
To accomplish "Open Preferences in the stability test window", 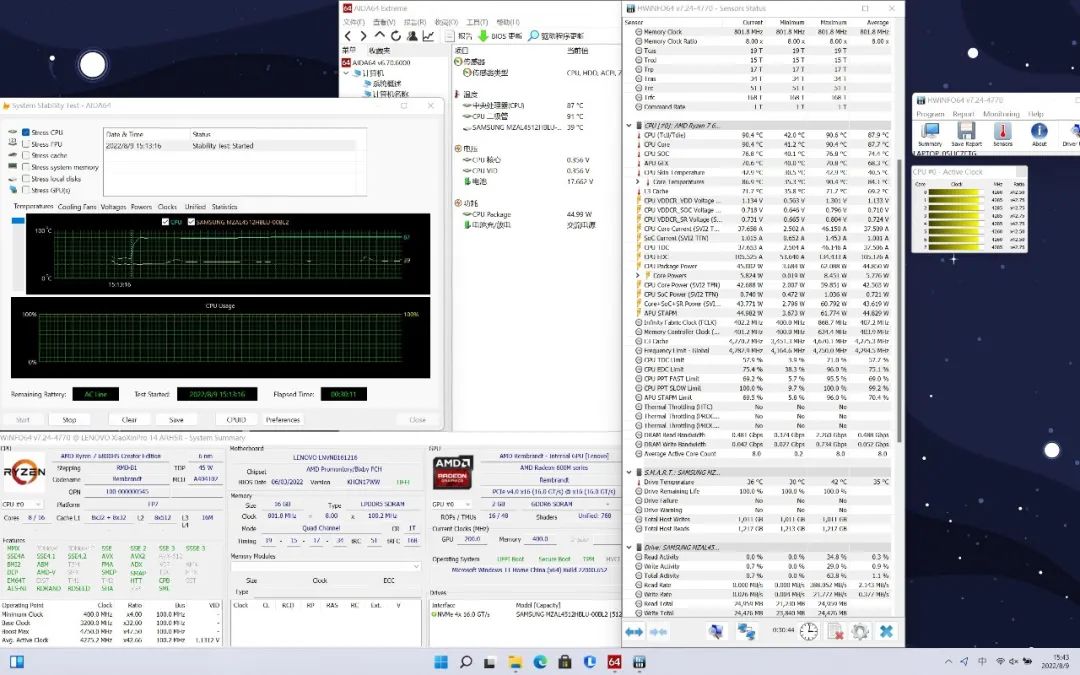I will click(283, 419).
